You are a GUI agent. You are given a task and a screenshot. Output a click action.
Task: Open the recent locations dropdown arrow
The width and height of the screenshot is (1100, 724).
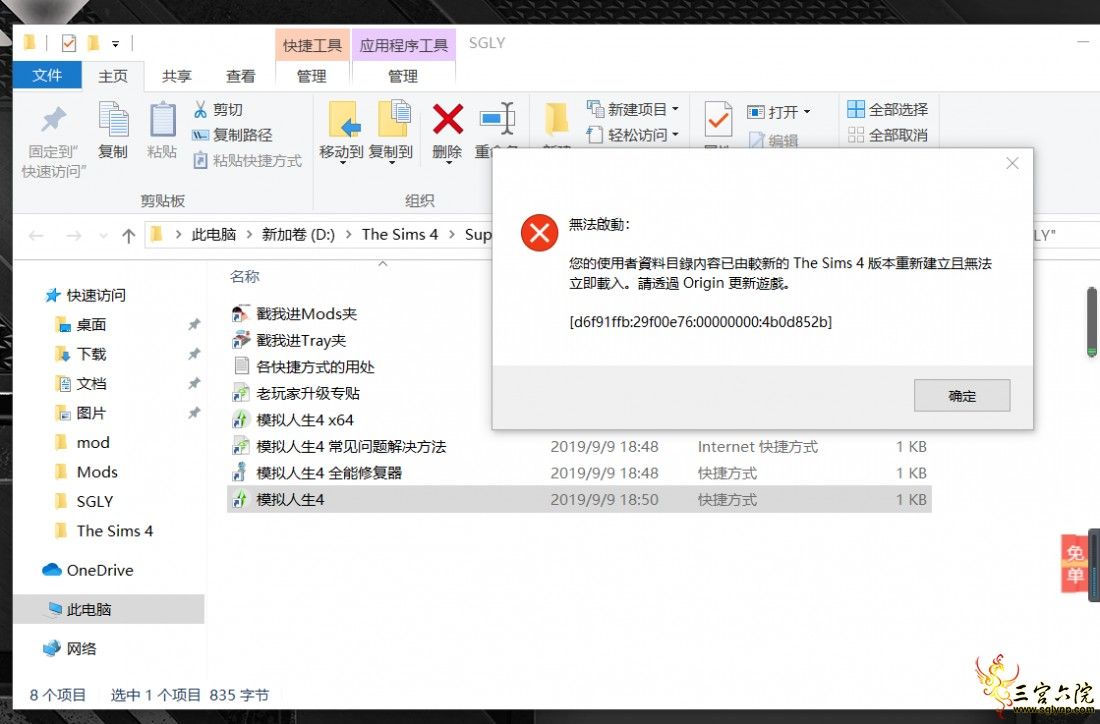coord(104,236)
